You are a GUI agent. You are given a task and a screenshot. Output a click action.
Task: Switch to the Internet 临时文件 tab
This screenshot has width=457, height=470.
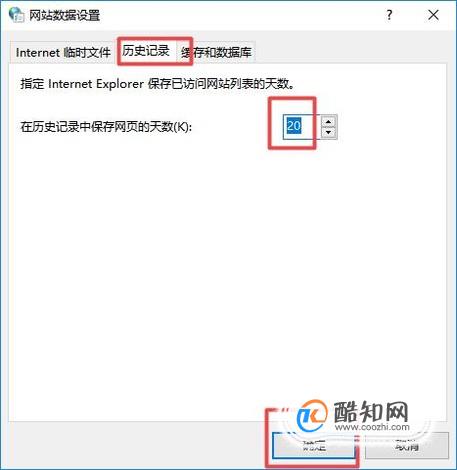(x=63, y=52)
